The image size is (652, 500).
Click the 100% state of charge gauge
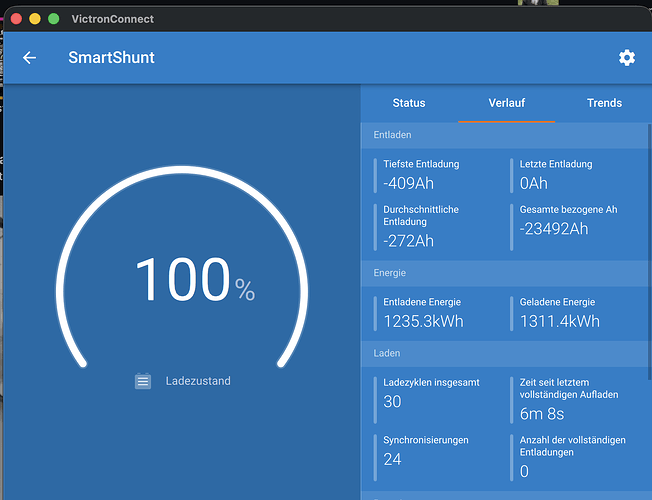tap(182, 267)
